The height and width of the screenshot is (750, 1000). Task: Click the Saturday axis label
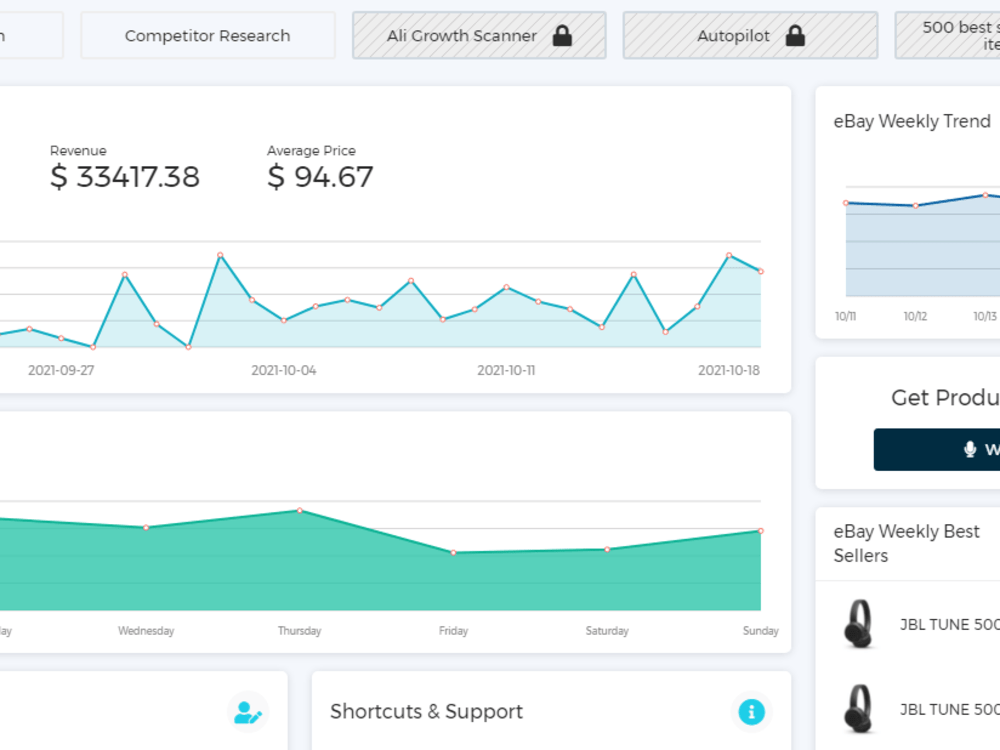click(x=607, y=631)
